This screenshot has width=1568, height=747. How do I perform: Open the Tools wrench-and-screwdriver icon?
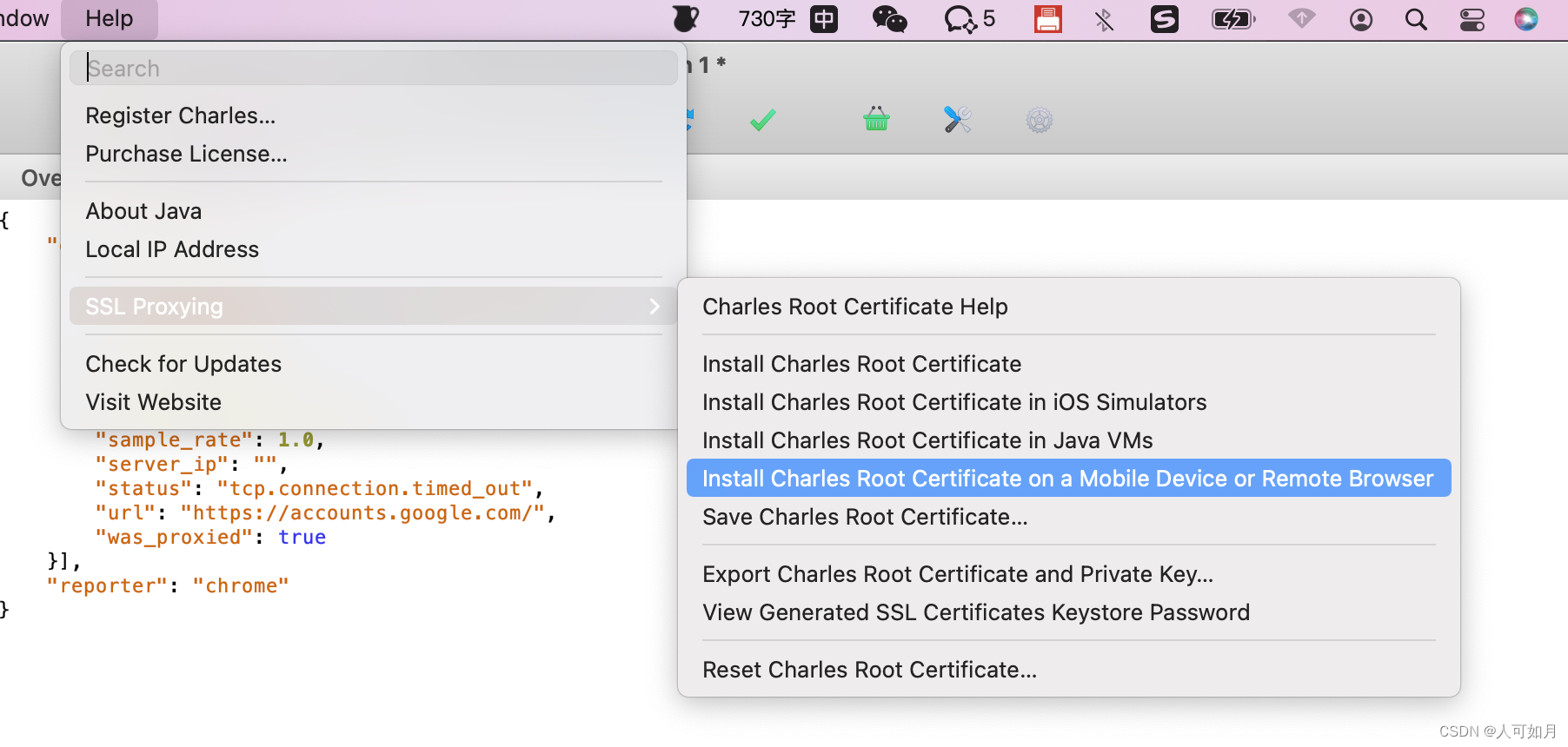957,119
